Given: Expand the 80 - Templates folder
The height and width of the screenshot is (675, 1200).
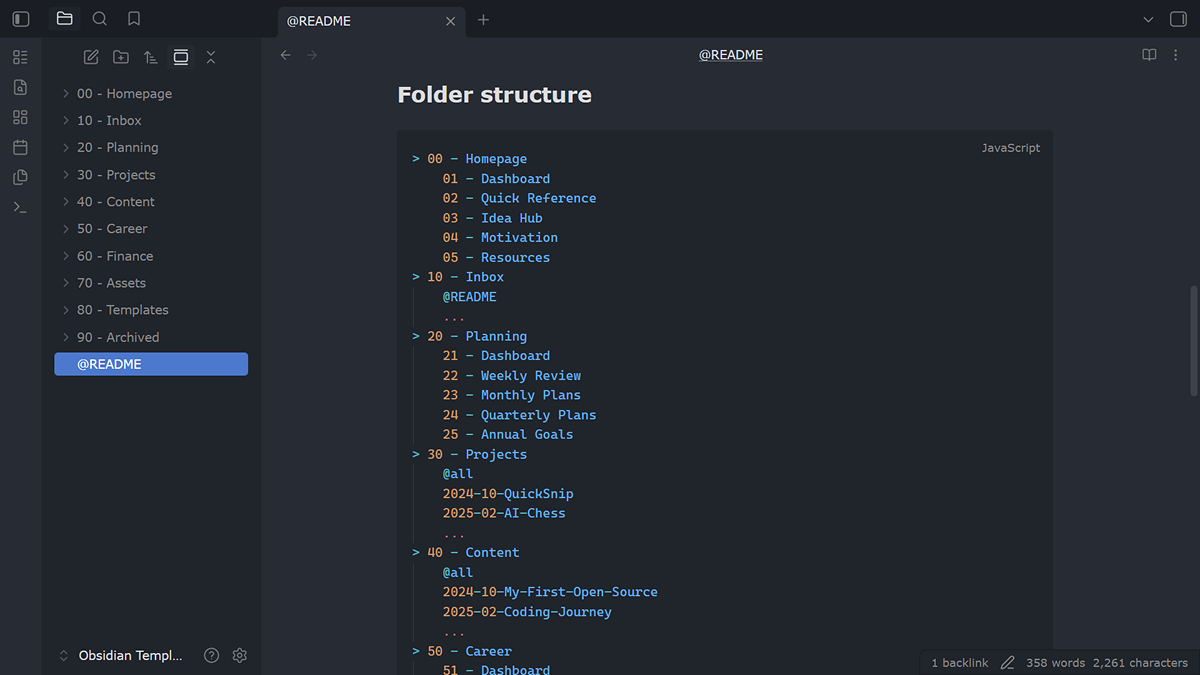Looking at the screenshot, I should 151,310.
